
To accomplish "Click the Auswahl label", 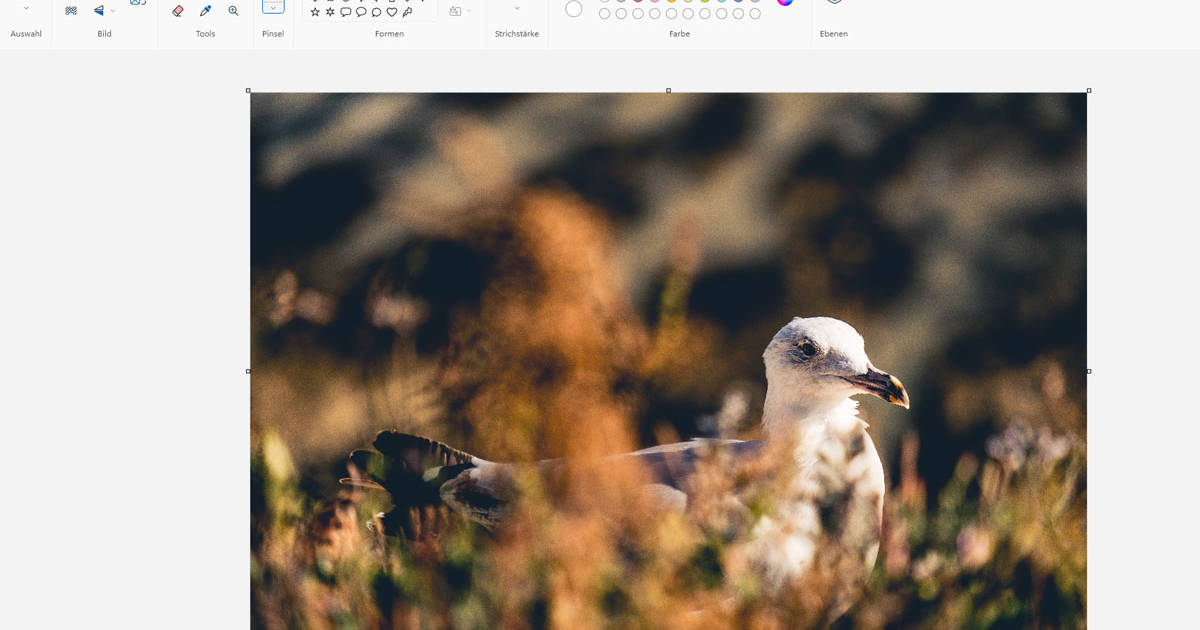I will [x=26, y=34].
